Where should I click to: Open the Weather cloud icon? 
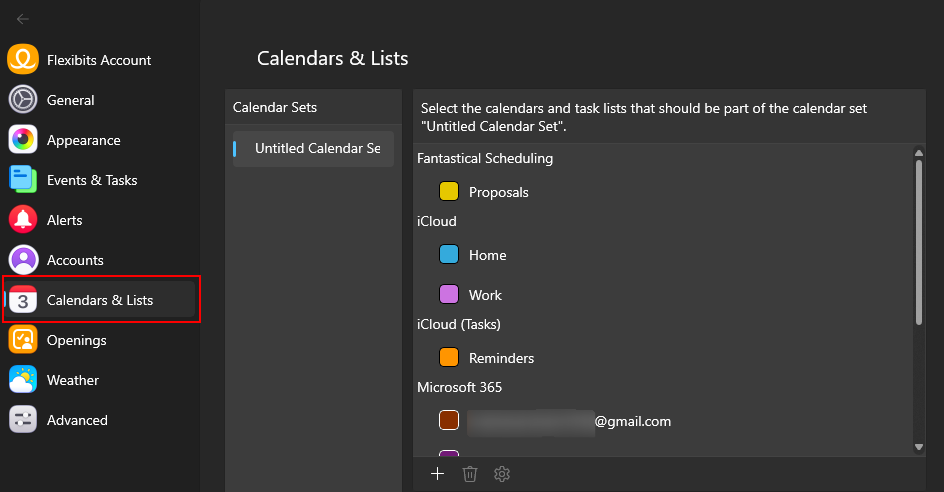(x=23, y=380)
